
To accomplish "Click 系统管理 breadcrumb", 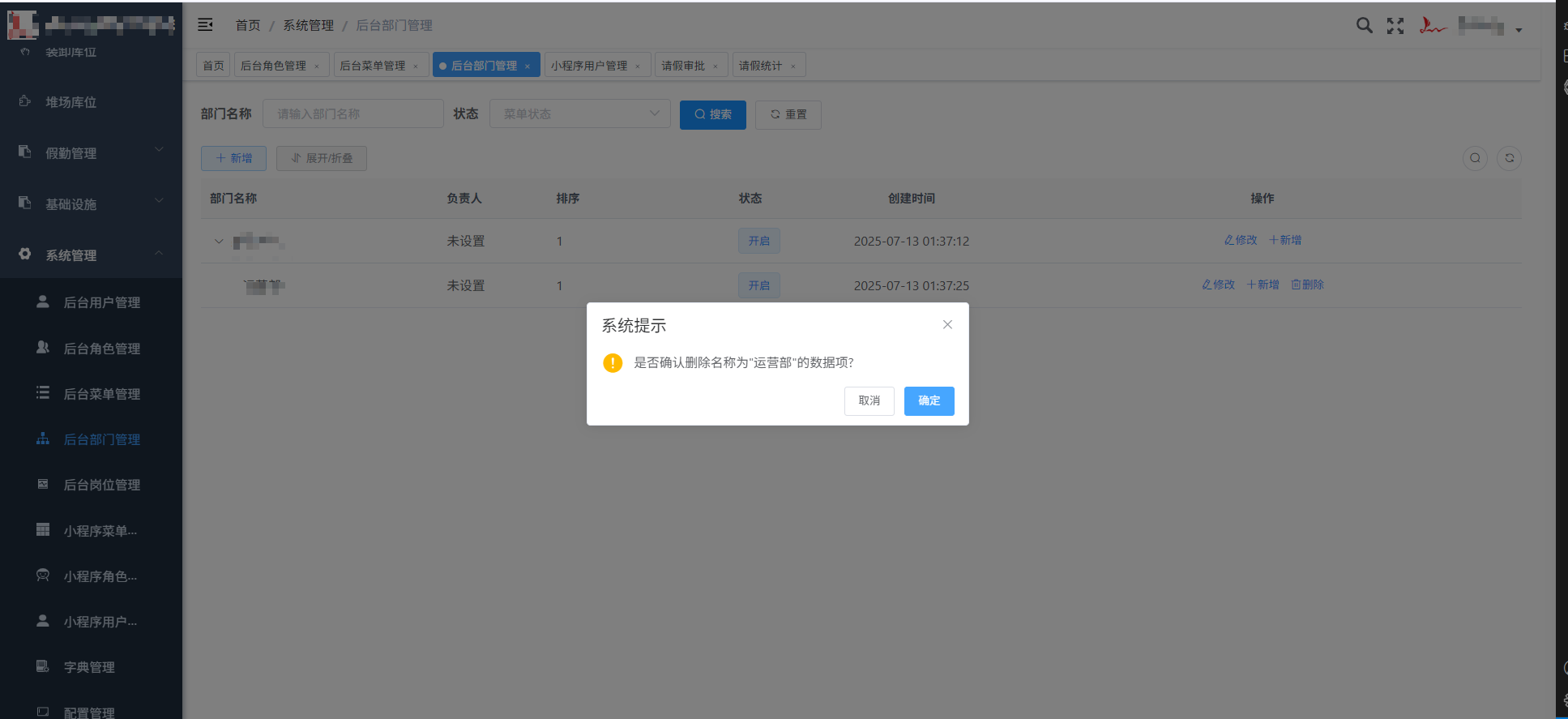I will pyautogui.click(x=308, y=25).
